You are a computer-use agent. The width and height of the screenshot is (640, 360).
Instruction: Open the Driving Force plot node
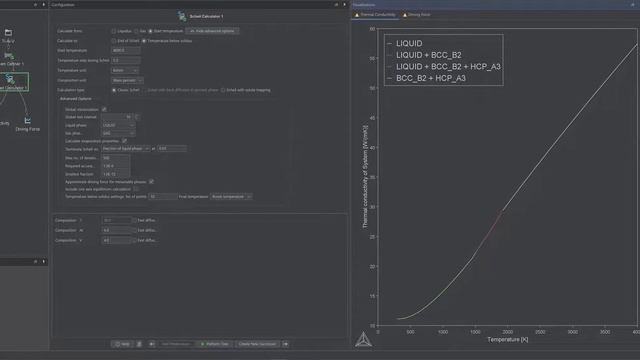27,124
